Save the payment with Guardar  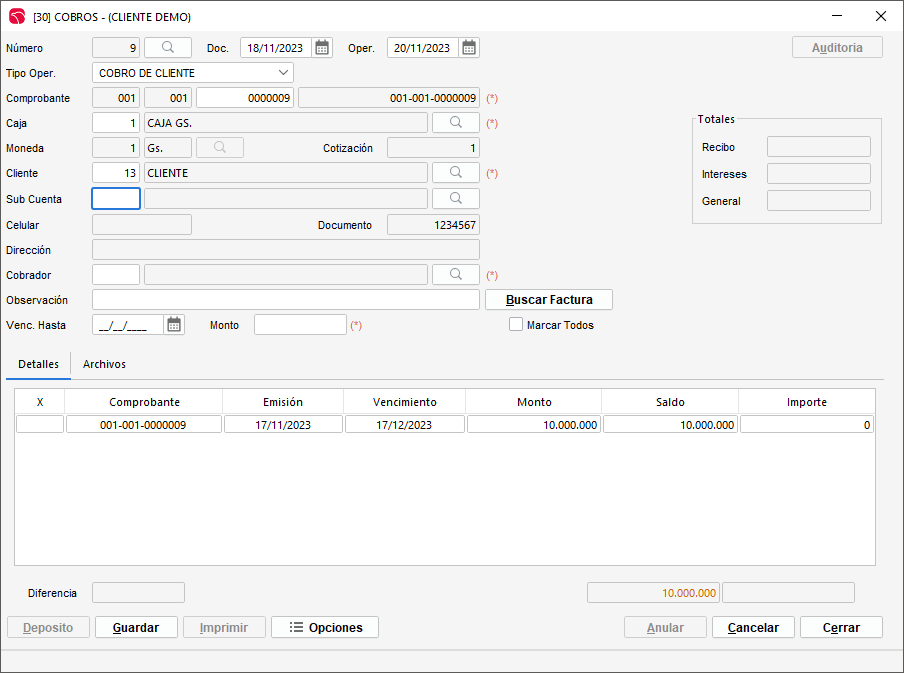[136, 627]
